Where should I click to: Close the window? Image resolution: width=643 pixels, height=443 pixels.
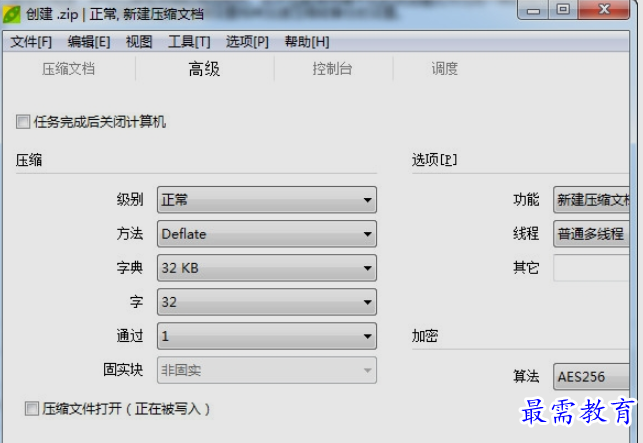click(x=604, y=10)
